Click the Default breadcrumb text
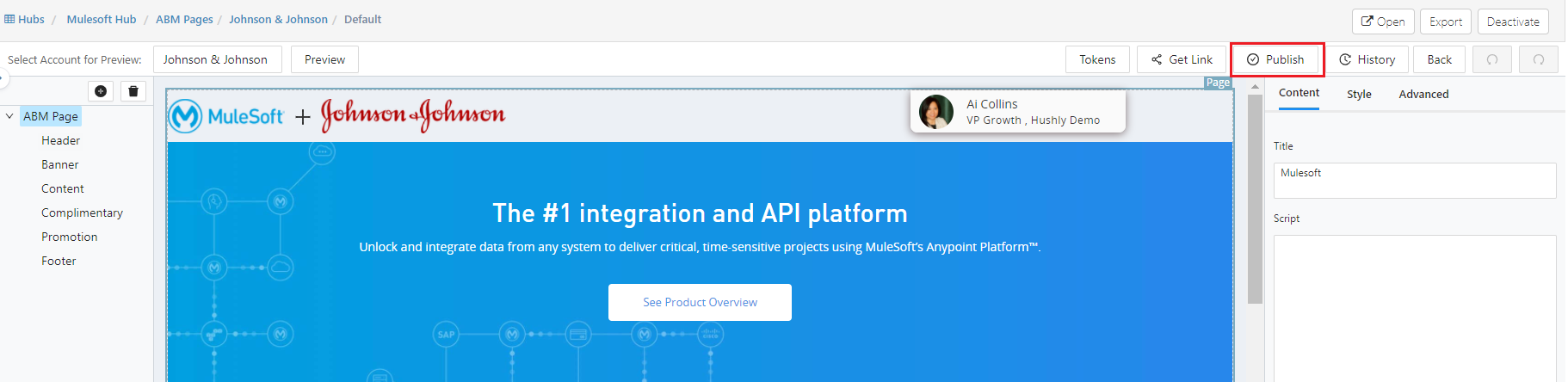The image size is (1568, 382). click(362, 19)
